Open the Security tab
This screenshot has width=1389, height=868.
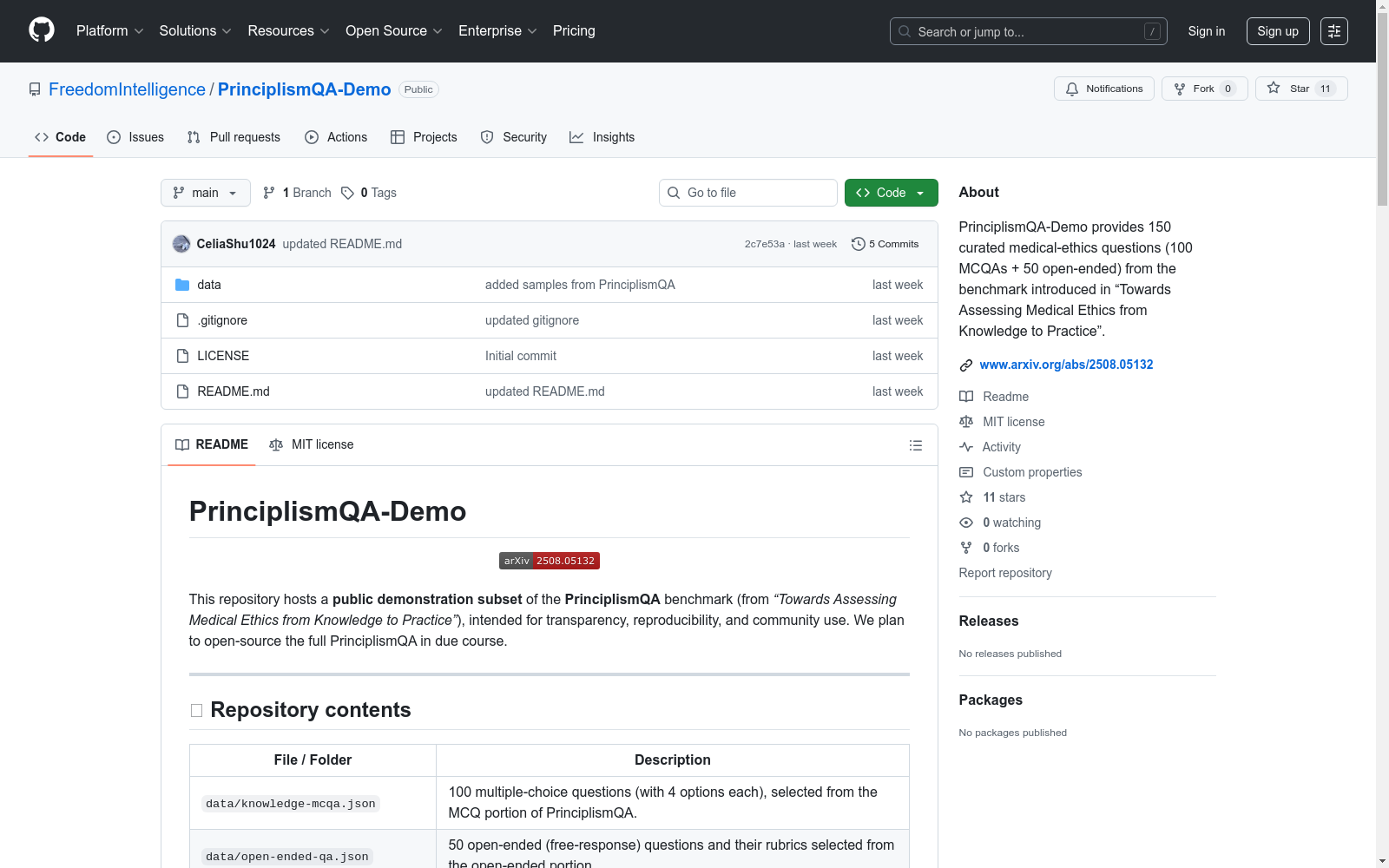(x=514, y=137)
